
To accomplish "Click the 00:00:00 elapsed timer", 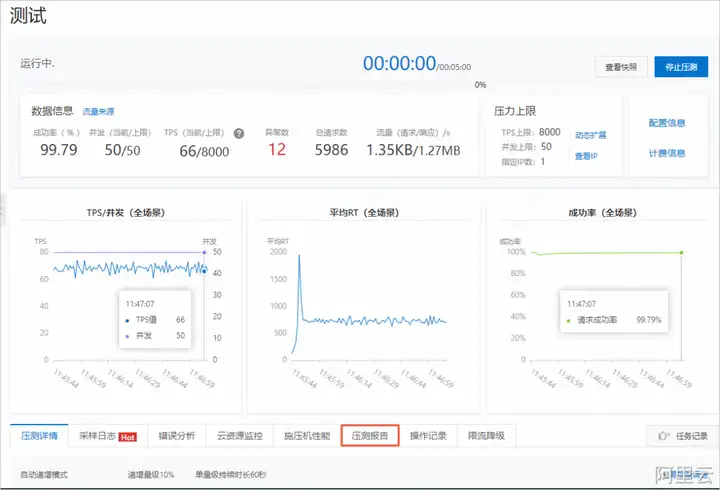I will [x=399, y=63].
